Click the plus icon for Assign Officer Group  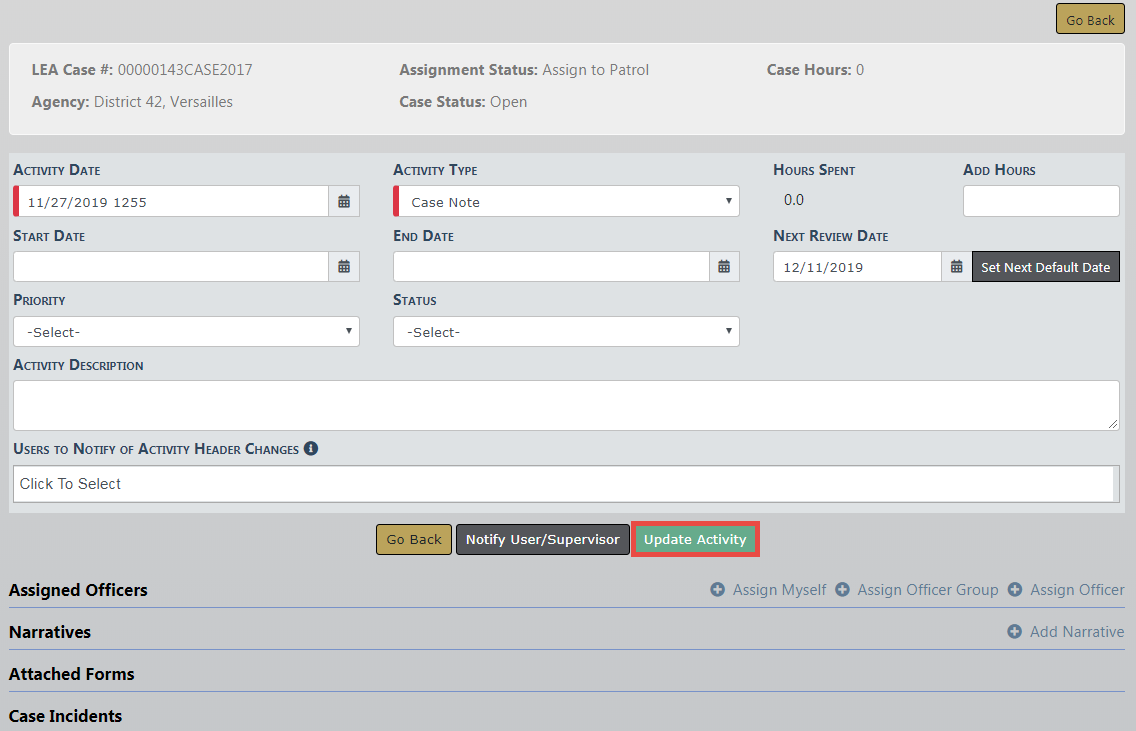[842, 590]
